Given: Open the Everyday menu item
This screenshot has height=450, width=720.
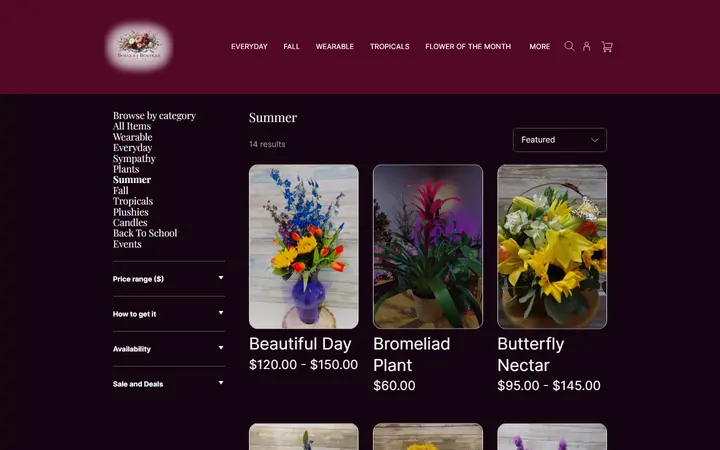Looking at the screenshot, I should (249, 46).
